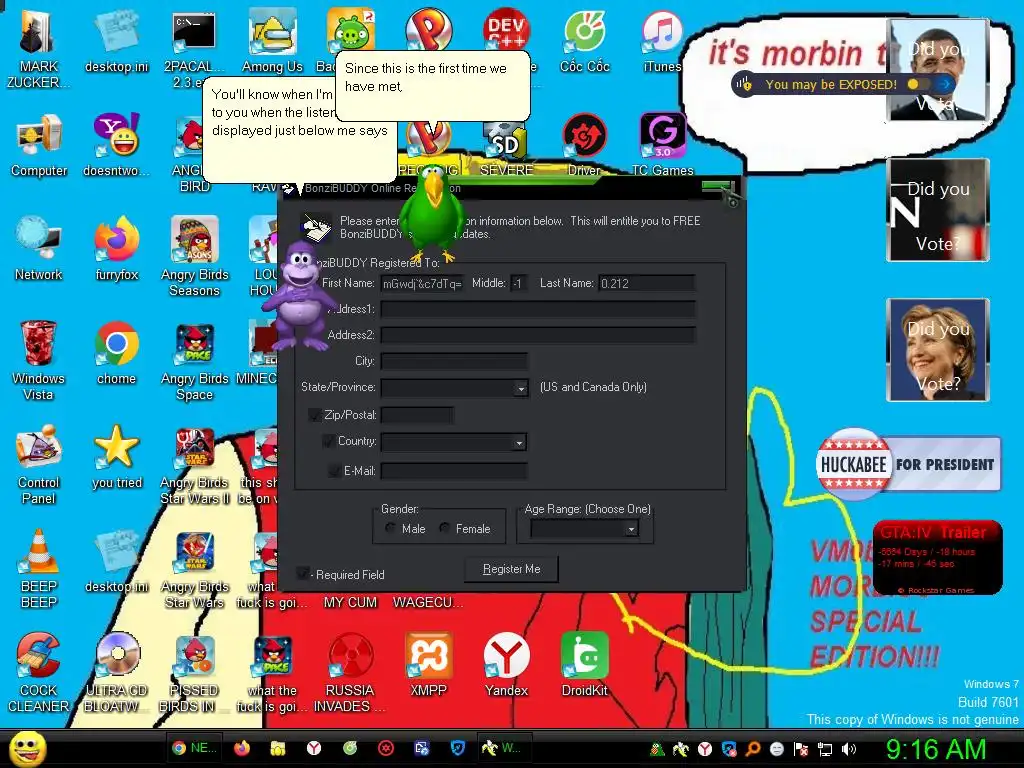Select the Female radio button
1024x768 pixels.
point(445,528)
